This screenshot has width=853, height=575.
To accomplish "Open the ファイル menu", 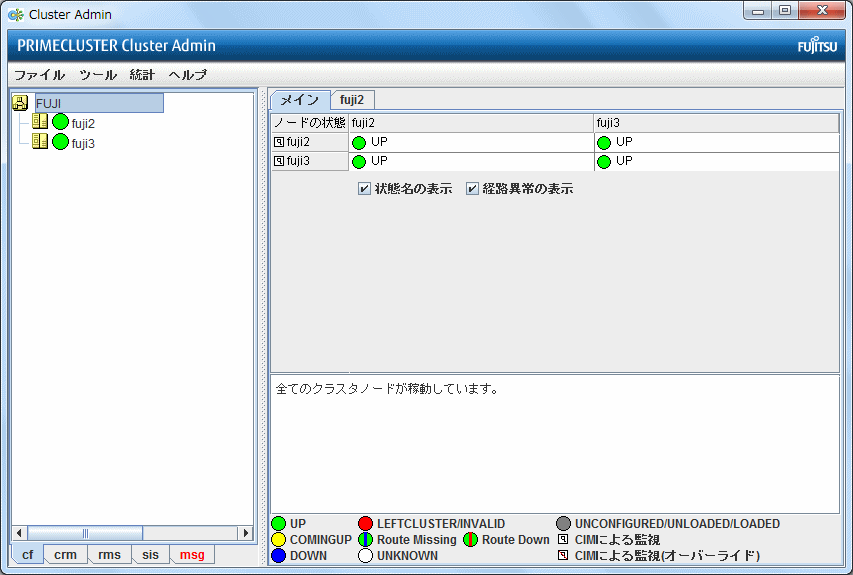I will click(x=40, y=75).
